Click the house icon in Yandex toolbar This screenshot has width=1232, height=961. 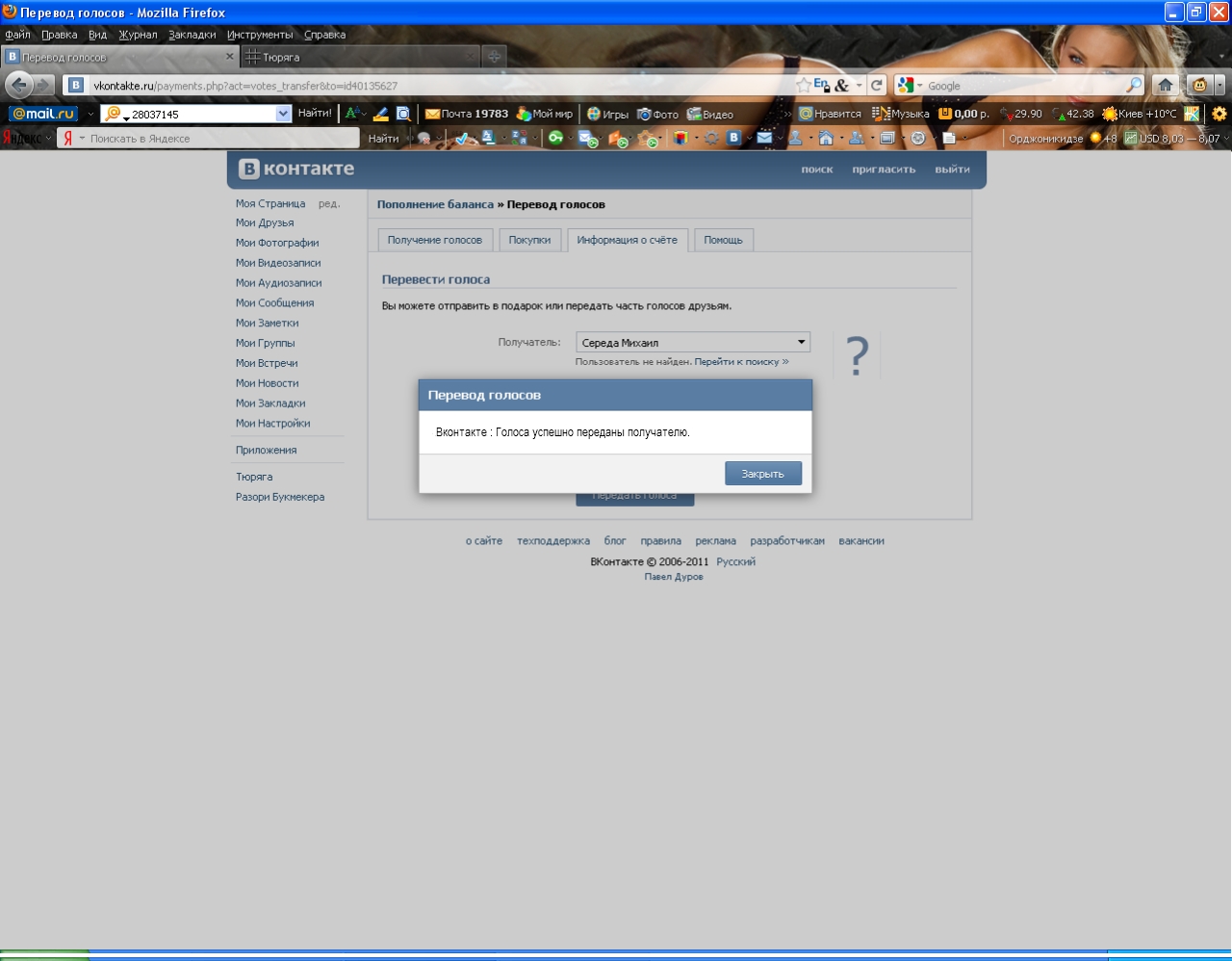point(826,138)
